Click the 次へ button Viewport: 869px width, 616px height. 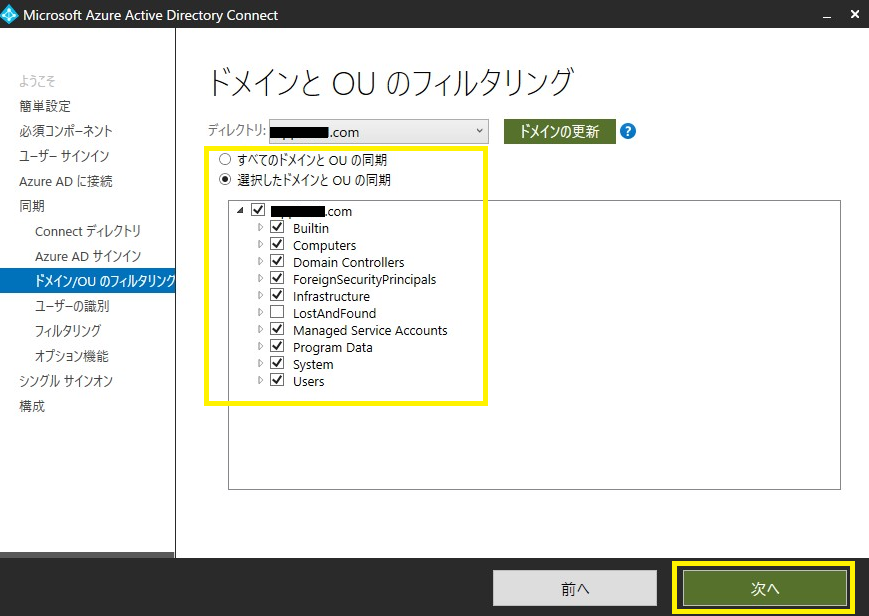(x=765, y=588)
